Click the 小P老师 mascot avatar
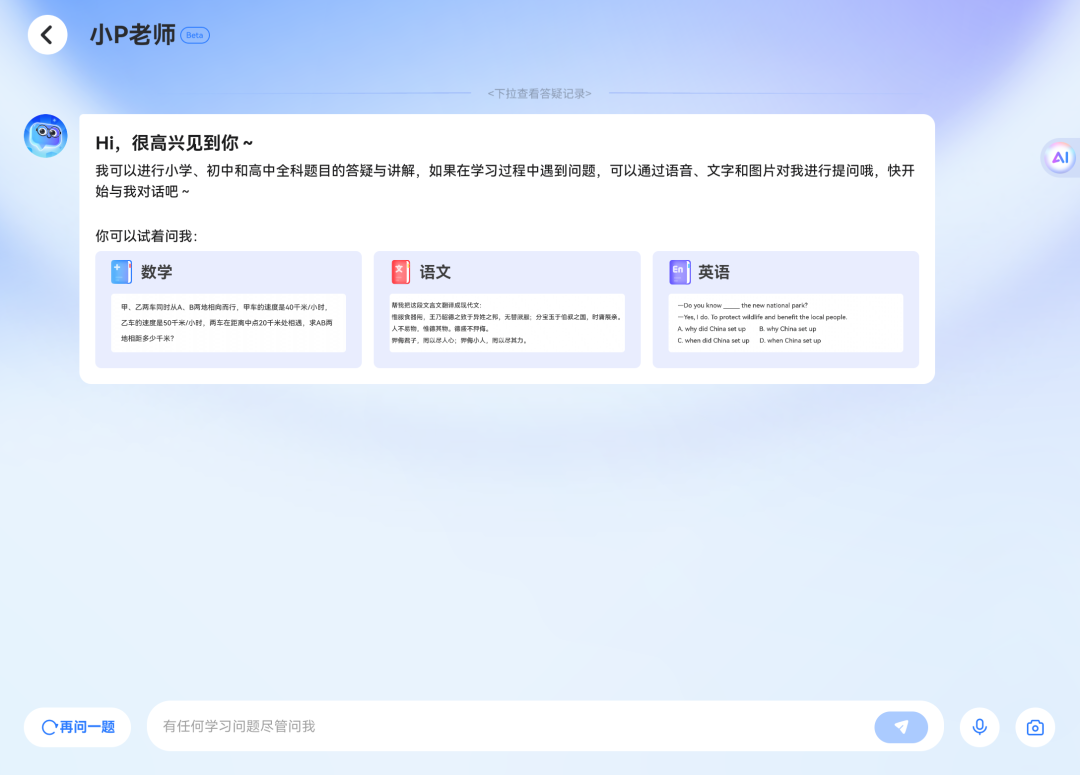 coord(45,135)
